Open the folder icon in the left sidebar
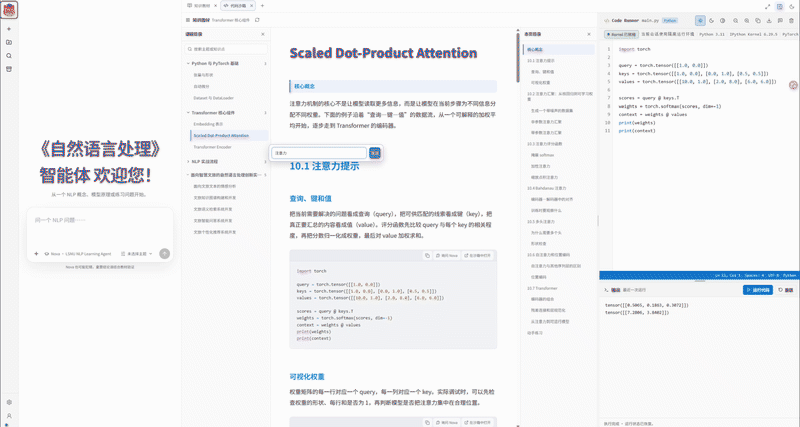This screenshot has height=427, width=800. [9, 42]
